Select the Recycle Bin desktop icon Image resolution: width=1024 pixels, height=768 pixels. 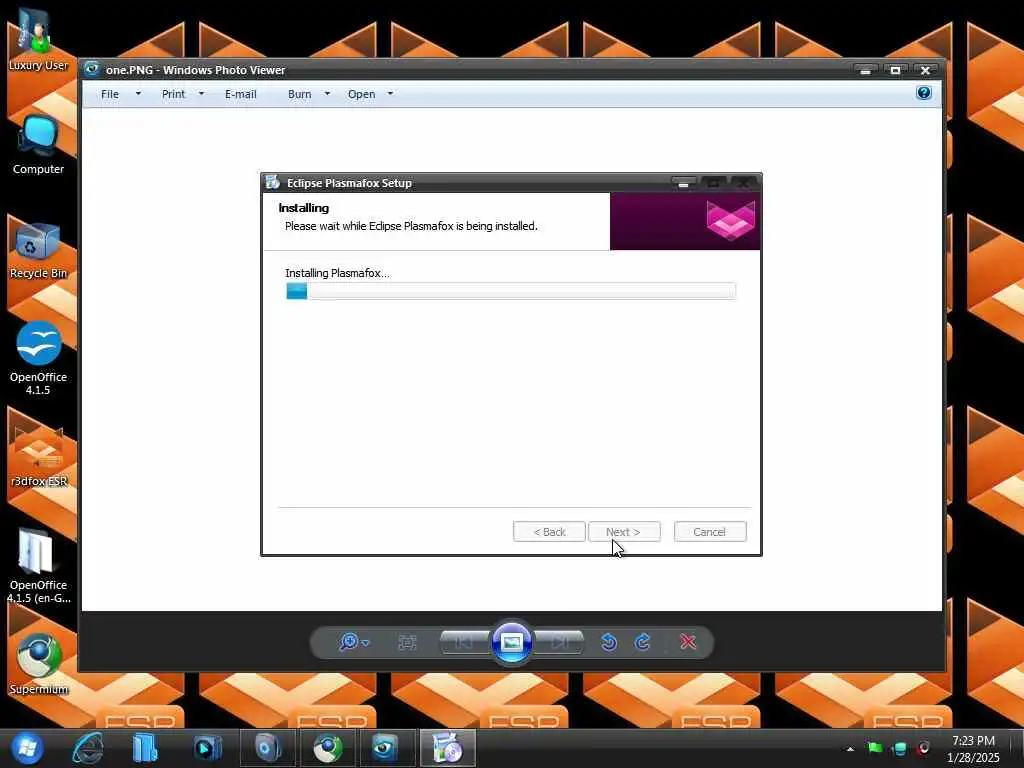click(x=38, y=251)
